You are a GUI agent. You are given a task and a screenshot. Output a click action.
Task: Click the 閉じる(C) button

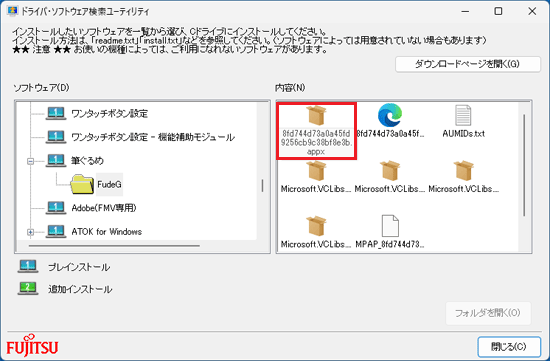point(509,347)
